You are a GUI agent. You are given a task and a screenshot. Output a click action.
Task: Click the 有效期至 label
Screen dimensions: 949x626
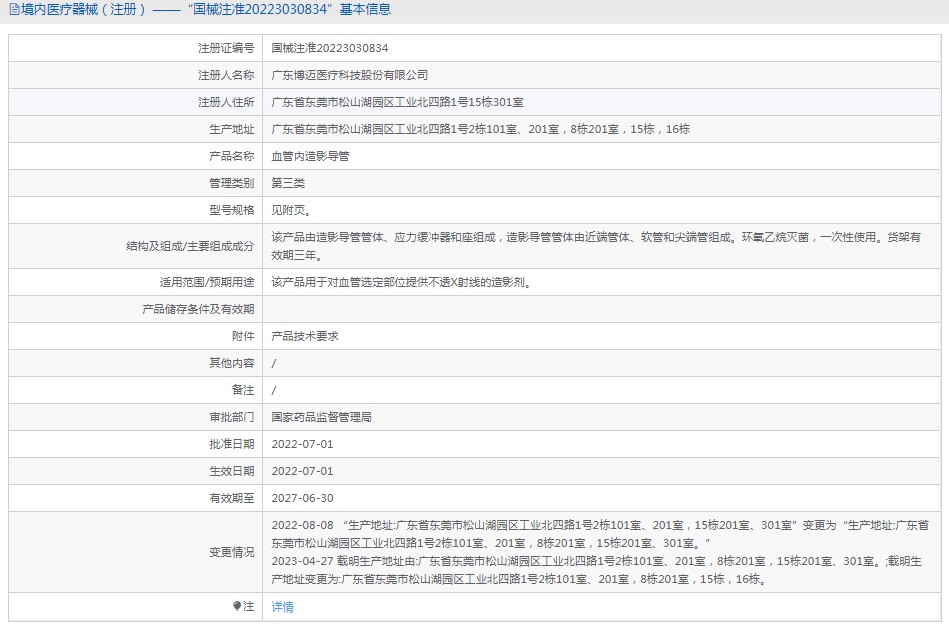pyautogui.click(x=232, y=498)
